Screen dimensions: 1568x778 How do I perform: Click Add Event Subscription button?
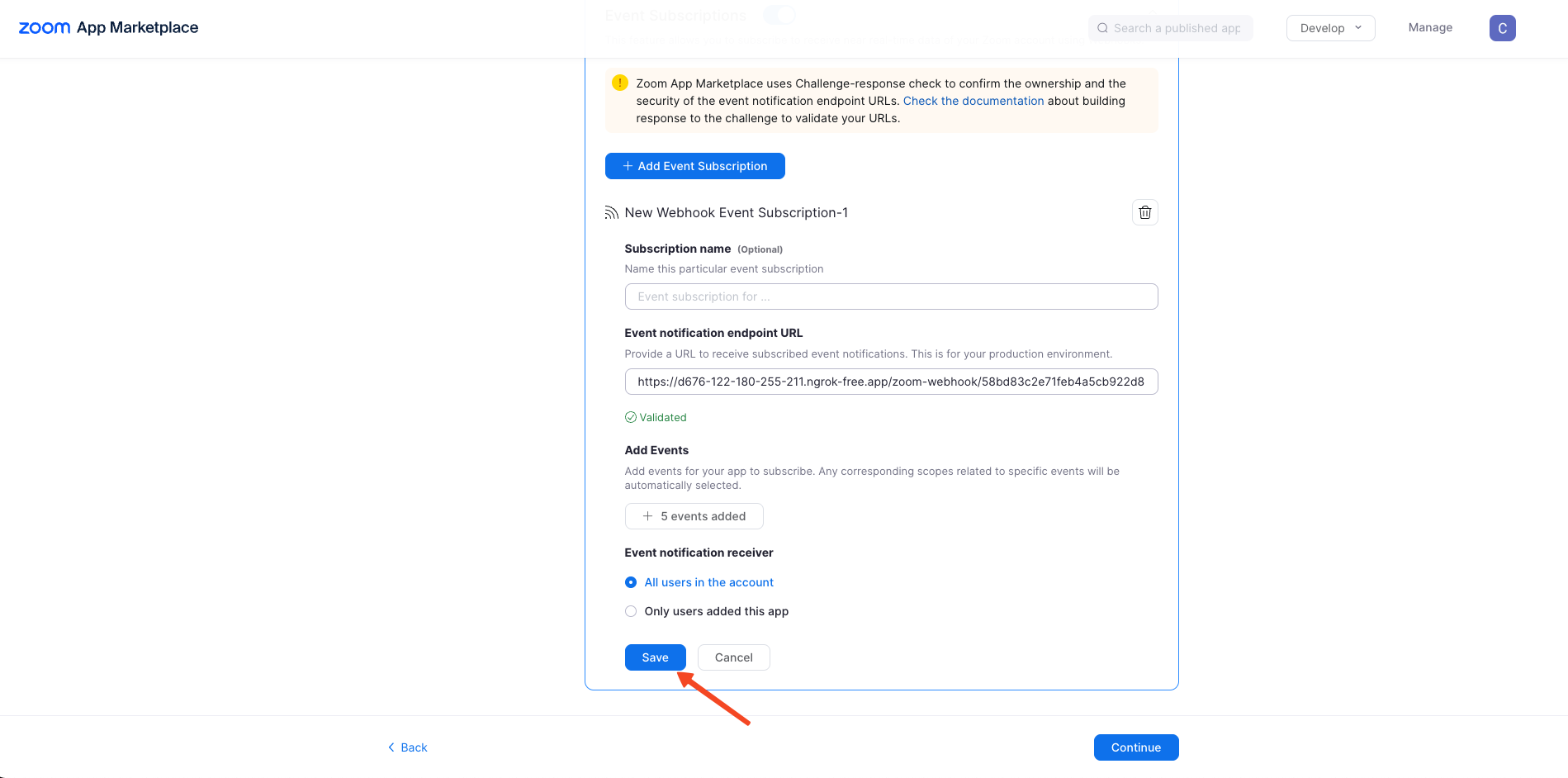(694, 166)
